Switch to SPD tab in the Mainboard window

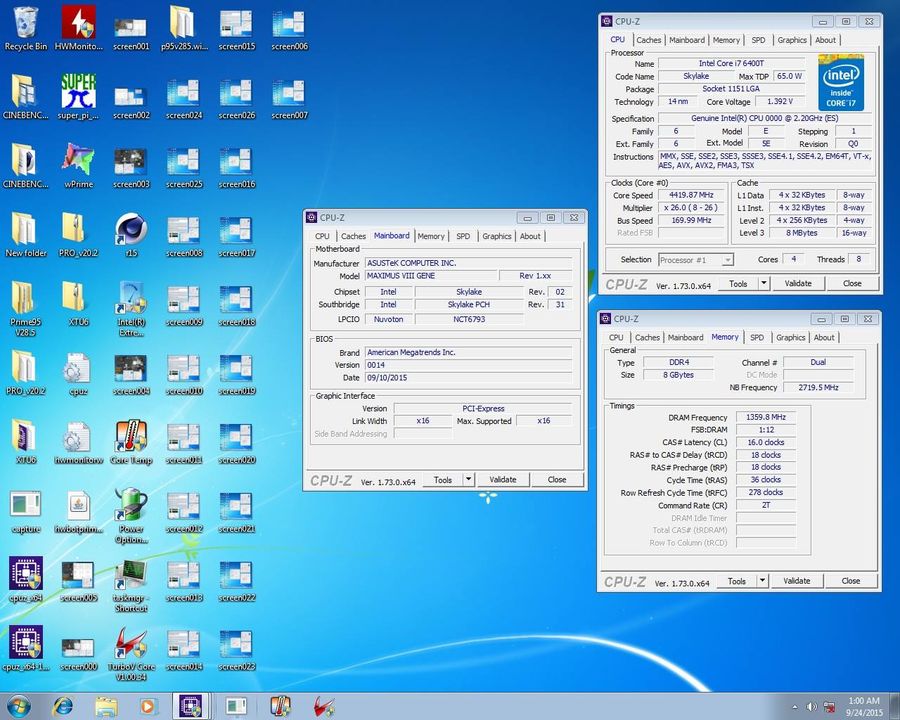click(x=463, y=237)
